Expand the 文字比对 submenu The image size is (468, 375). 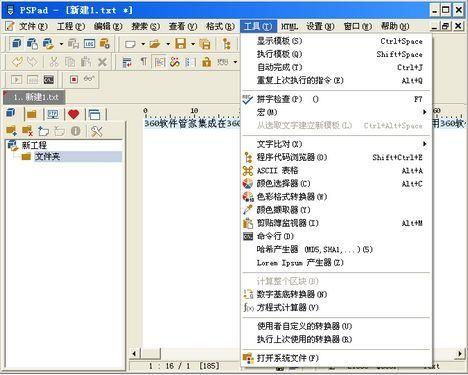tap(336, 144)
